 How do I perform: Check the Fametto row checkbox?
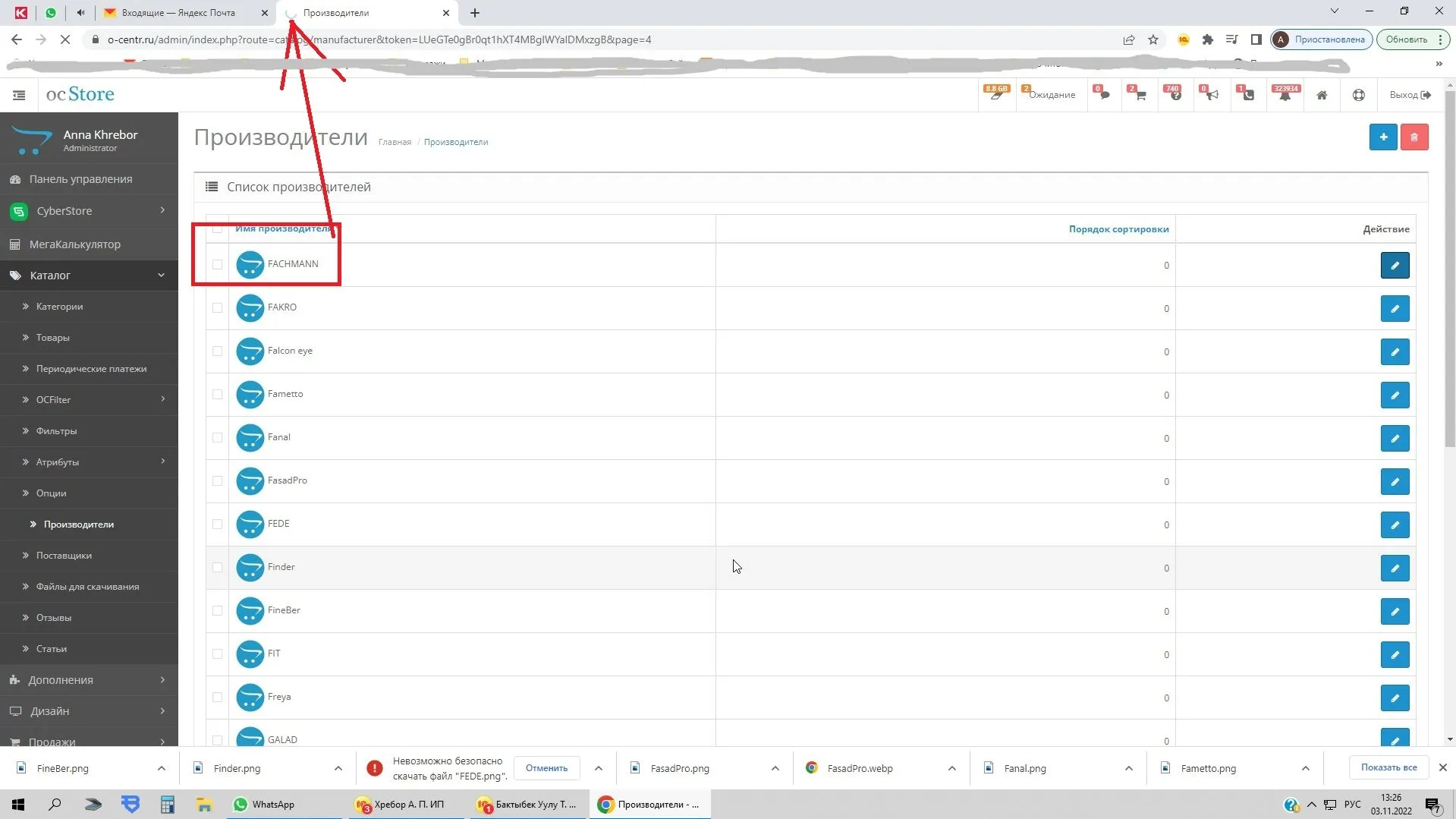(x=218, y=394)
